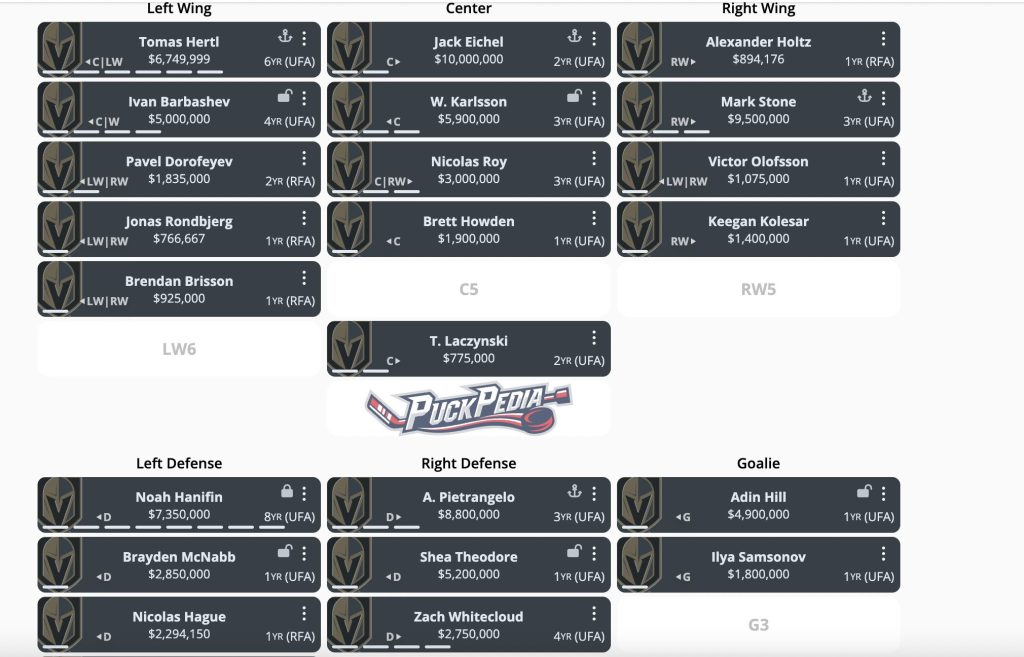Click the closed lock icon on Noah Hanifin
Screen dimensions: 1024x657
point(286,491)
